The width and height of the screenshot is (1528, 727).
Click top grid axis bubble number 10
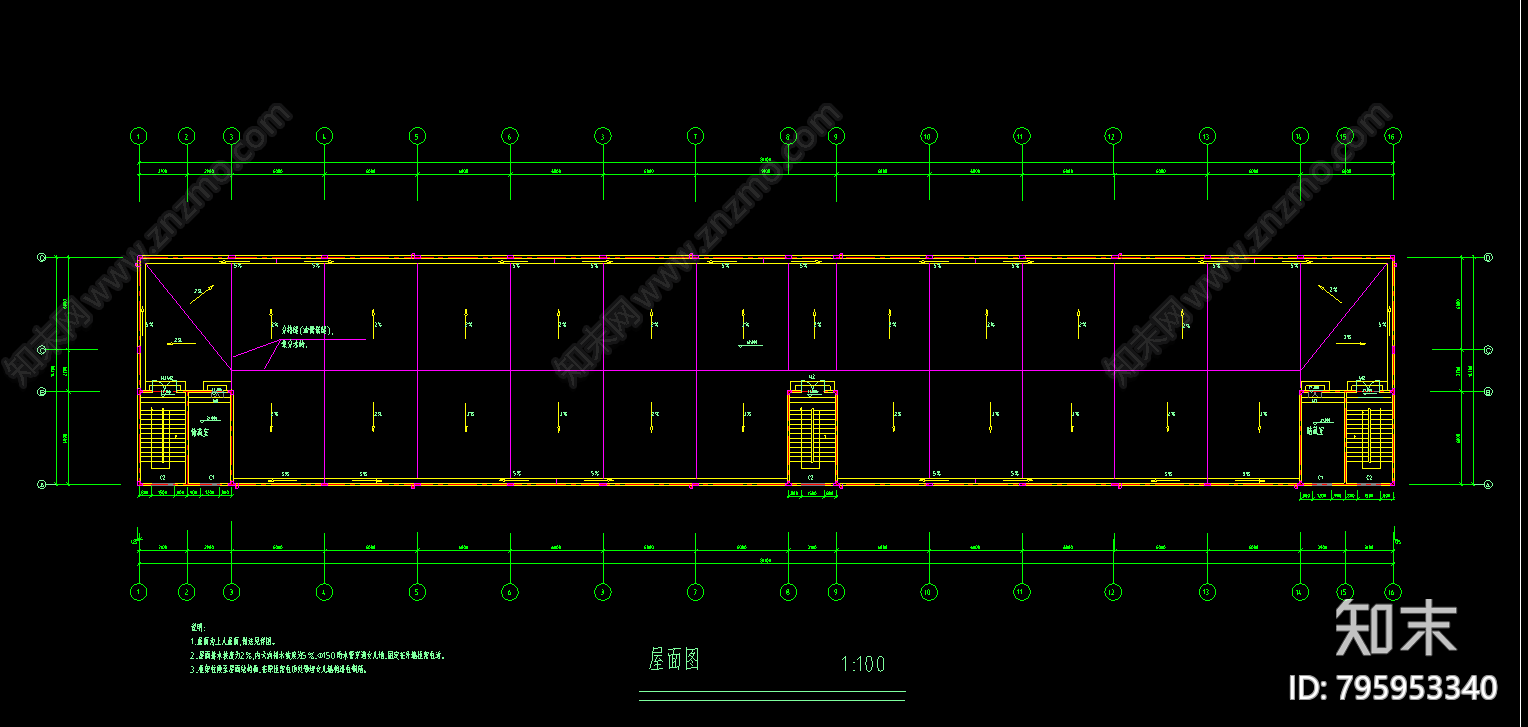click(928, 135)
